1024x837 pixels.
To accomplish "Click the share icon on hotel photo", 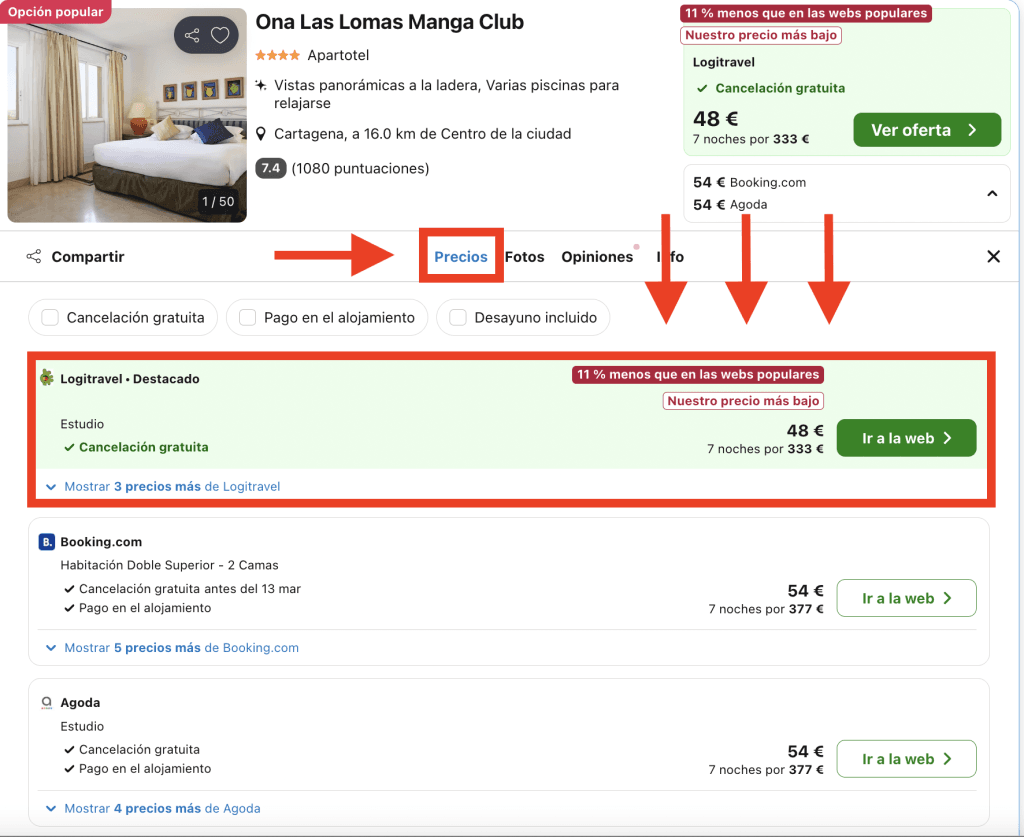I will coord(191,36).
